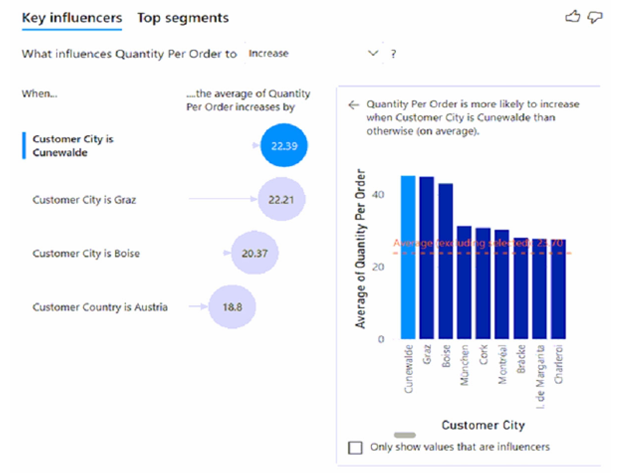
Task: Select Customer City is Graz row
Action: tap(84, 200)
